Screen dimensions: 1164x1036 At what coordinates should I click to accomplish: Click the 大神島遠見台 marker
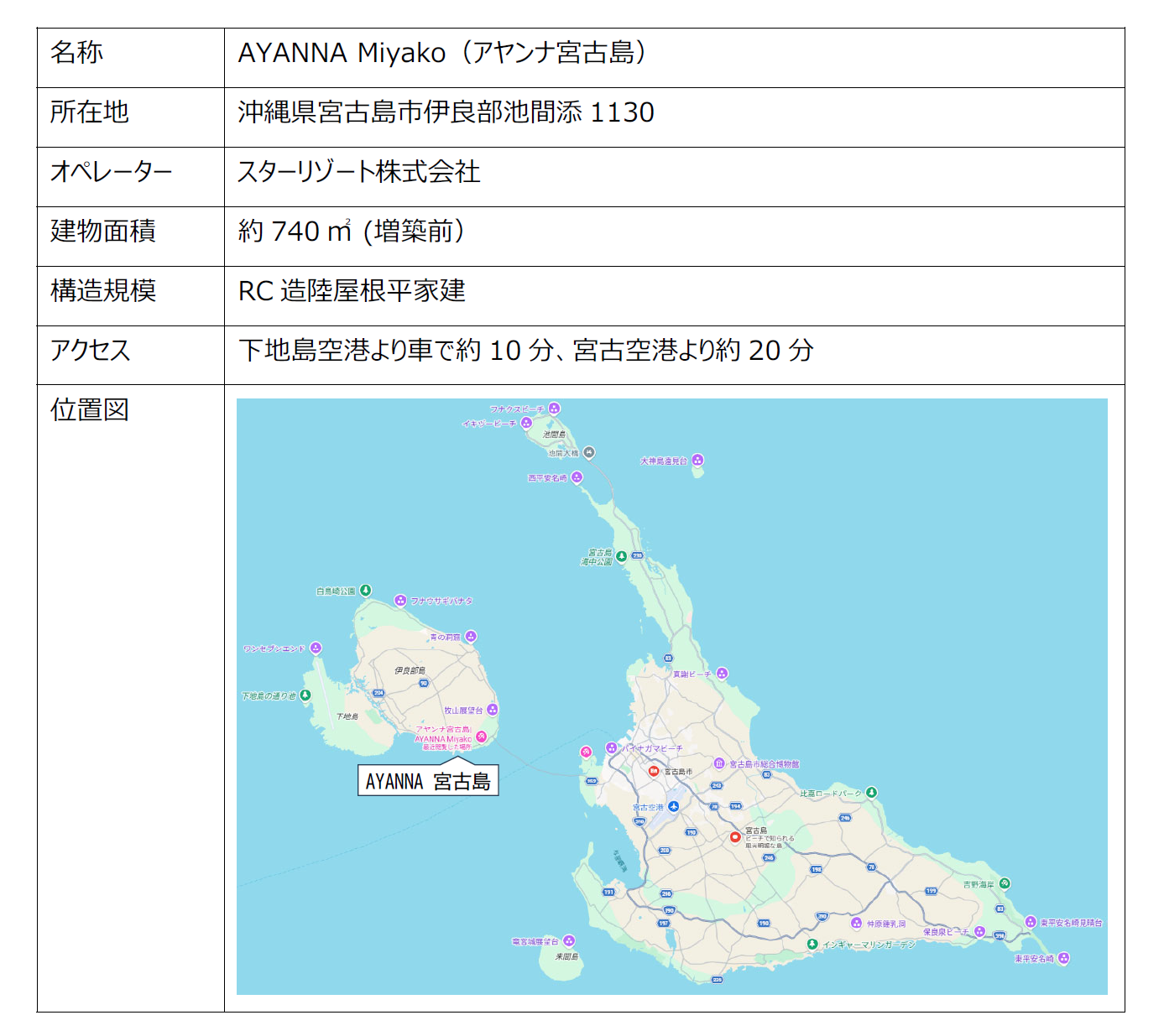click(x=697, y=460)
